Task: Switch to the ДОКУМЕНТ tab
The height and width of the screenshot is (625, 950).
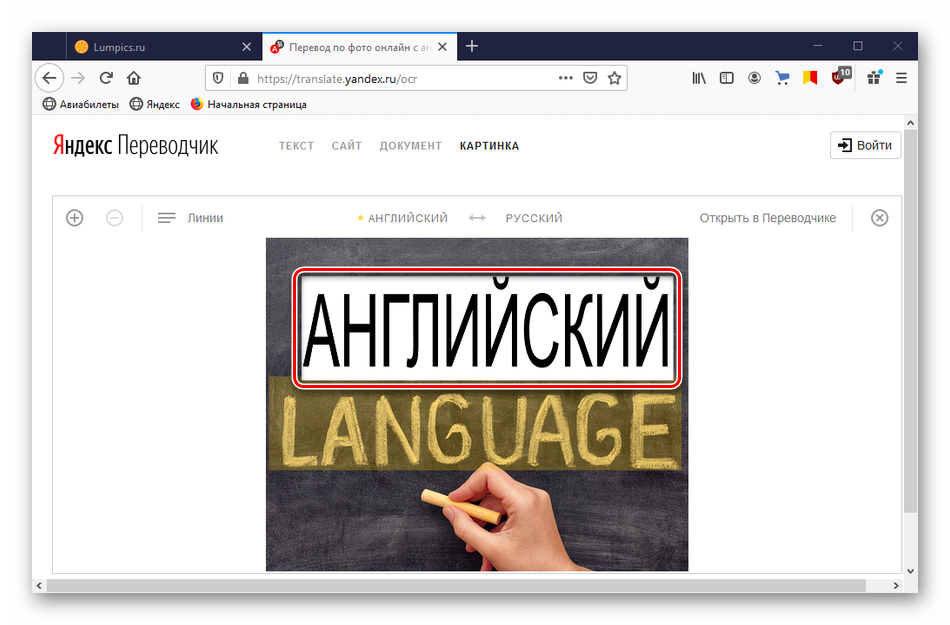Action: click(410, 146)
